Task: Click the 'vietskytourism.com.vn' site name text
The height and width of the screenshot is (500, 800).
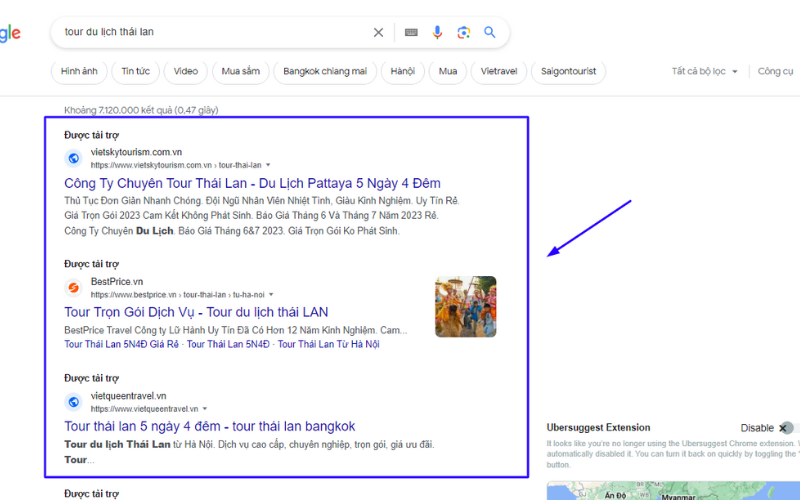Action: click(136, 152)
